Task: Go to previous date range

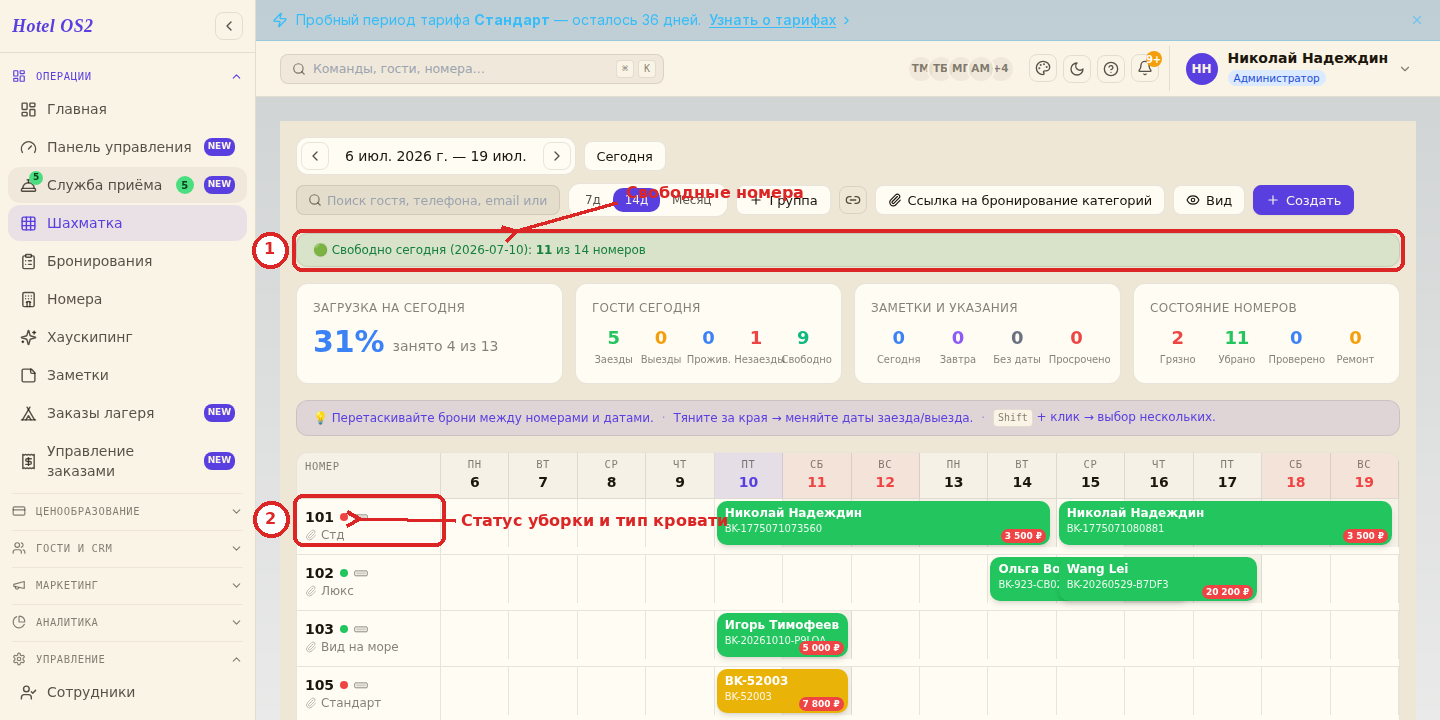Action: click(315, 156)
